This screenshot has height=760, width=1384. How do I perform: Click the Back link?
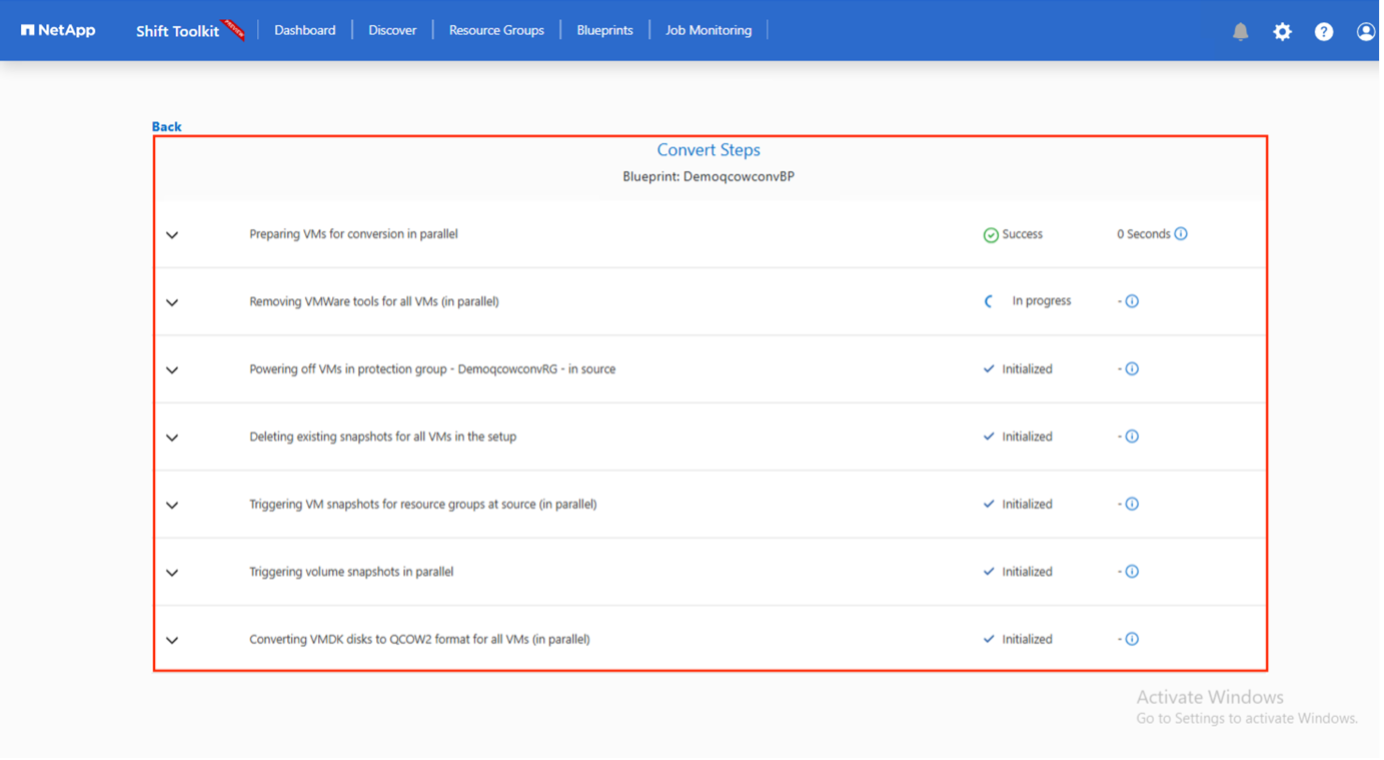point(167,127)
